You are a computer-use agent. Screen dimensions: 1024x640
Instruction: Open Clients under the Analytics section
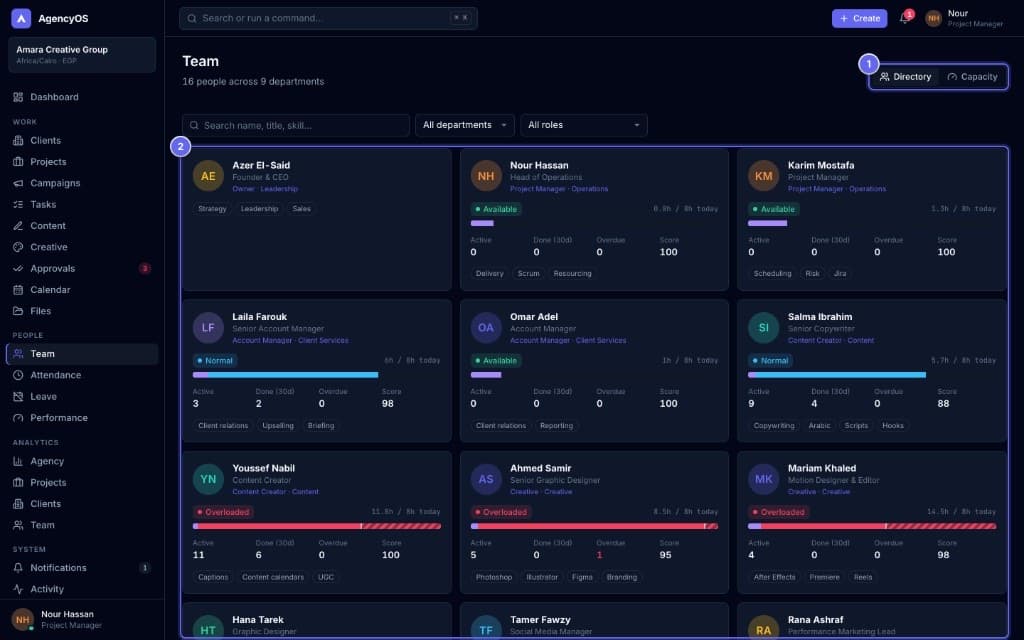(x=82, y=504)
